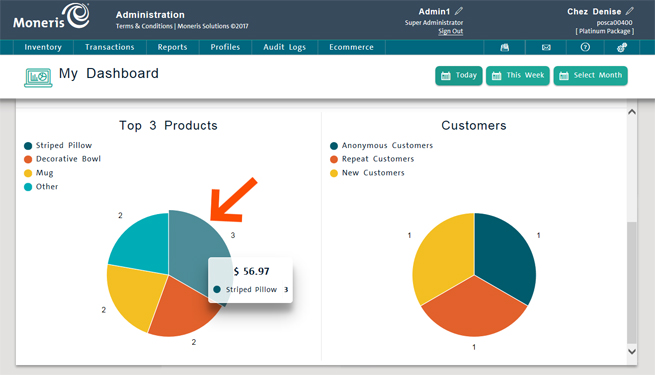Image resolution: width=655 pixels, height=375 pixels.
Task: Toggle Anonymous Customers legend entry
Action: pyautogui.click(x=381, y=145)
